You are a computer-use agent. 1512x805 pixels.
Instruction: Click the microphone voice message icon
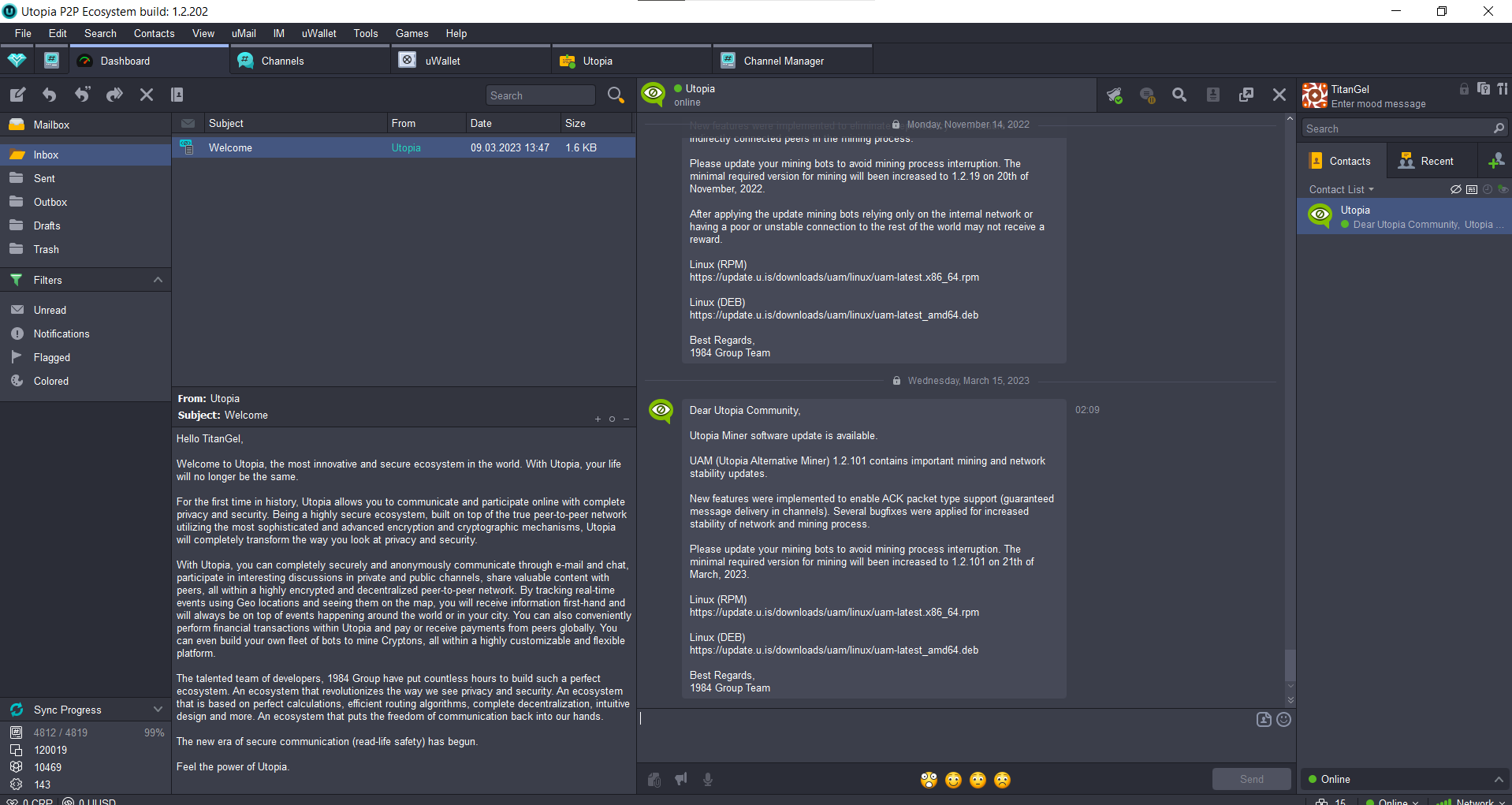(x=708, y=780)
